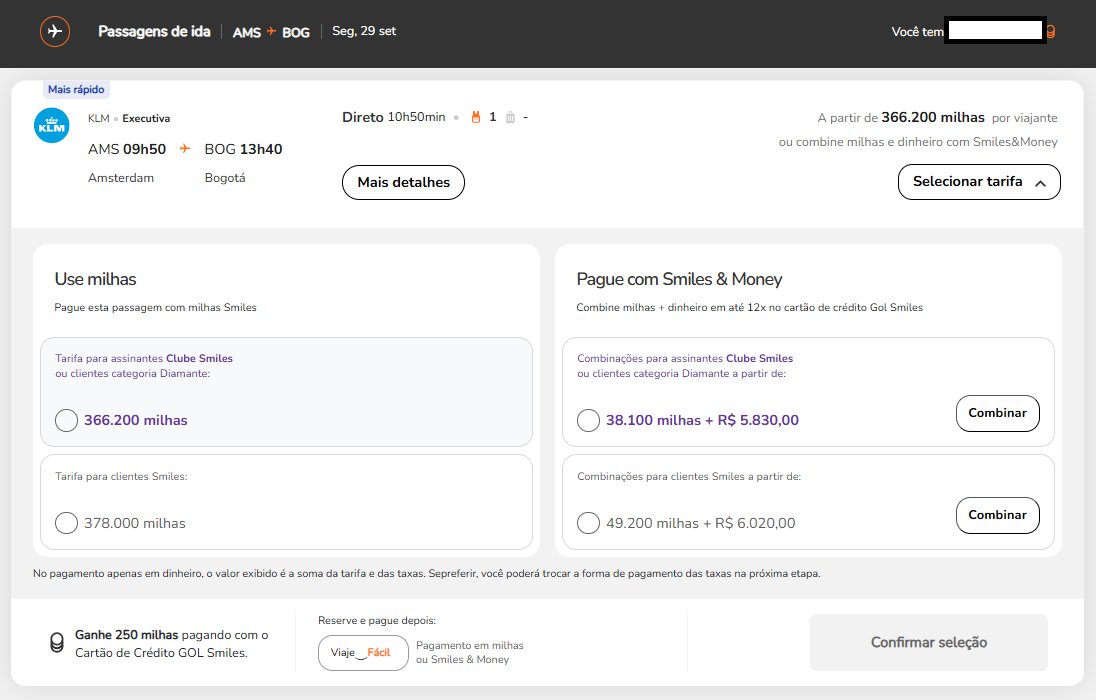
Task: Click the Passagens de ida header label
Action: click(154, 31)
